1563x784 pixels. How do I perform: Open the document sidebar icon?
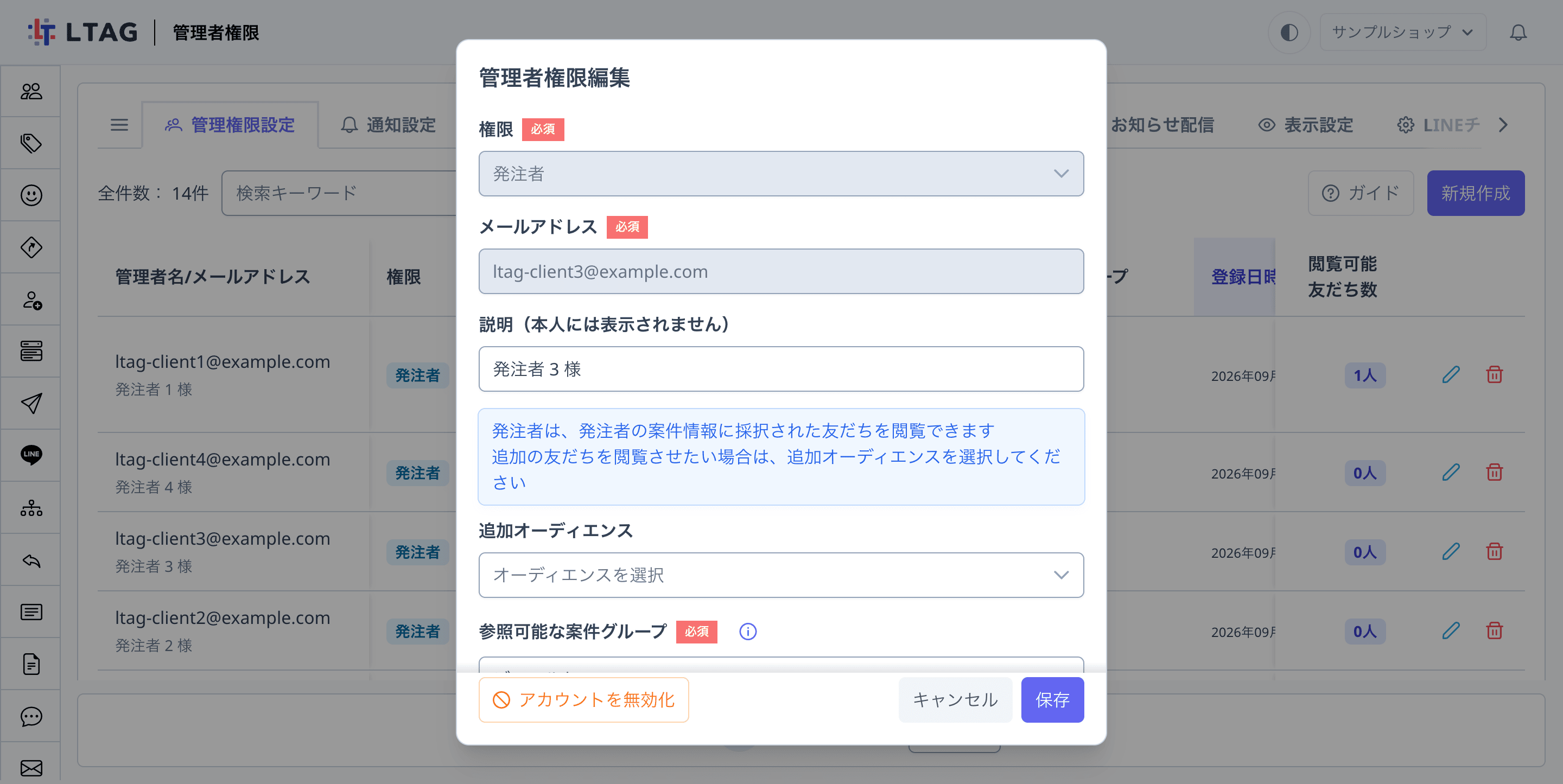click(31, 664)
